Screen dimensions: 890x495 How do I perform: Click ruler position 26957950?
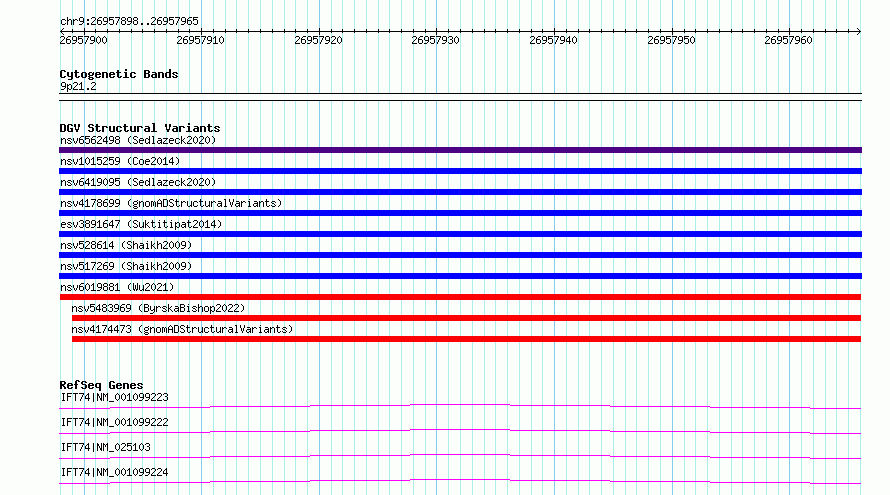671,40
